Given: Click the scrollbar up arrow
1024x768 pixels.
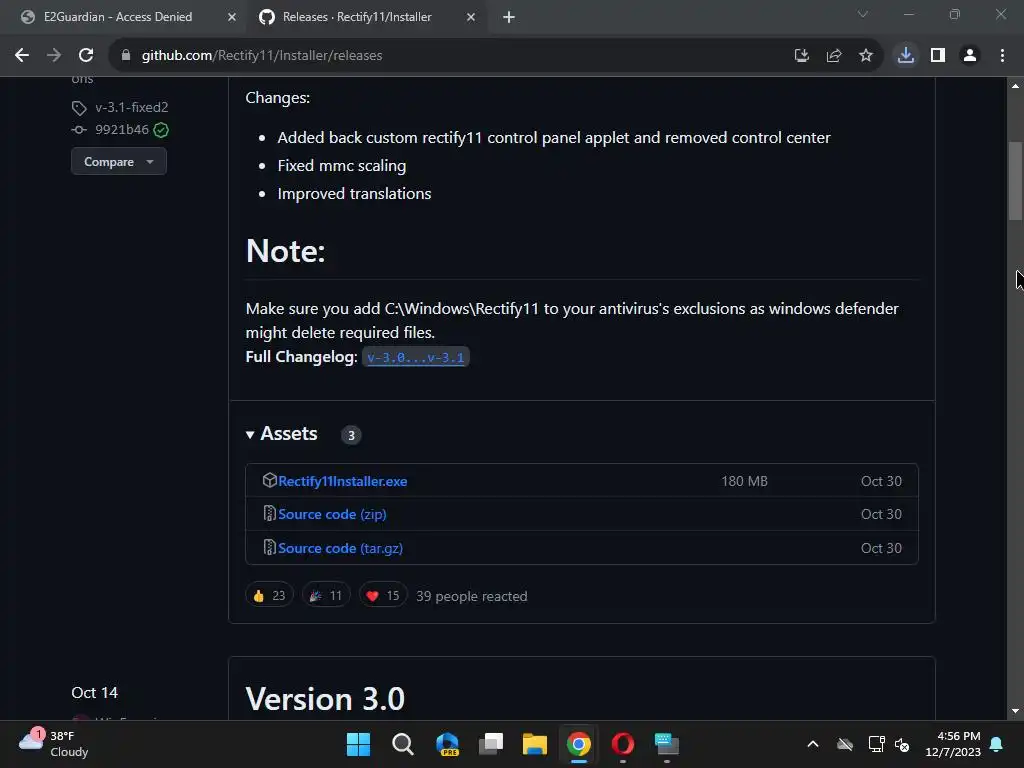Looking at the screenshot, I should 1015,86.
